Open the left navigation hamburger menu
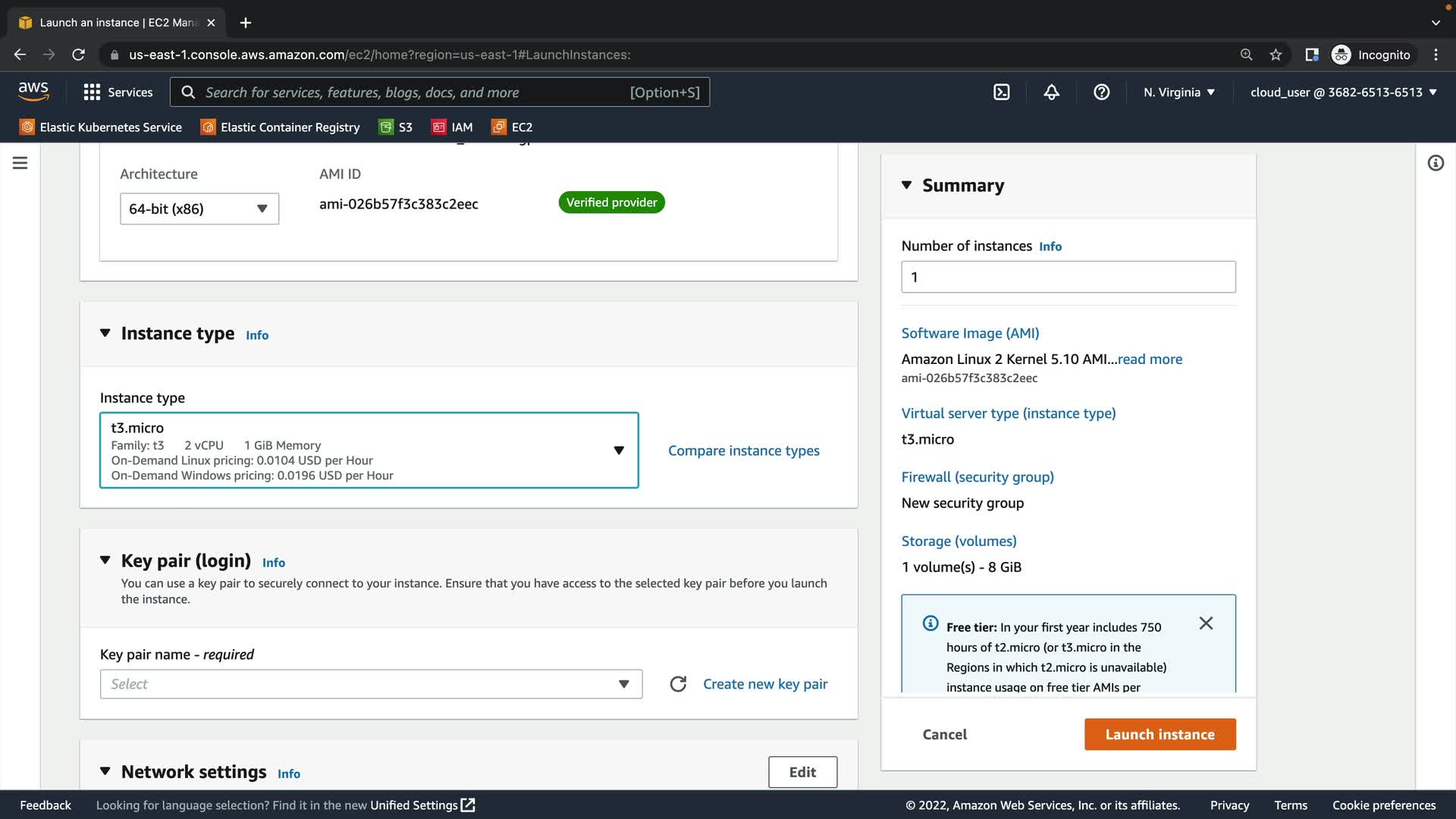 click(x=20, y=163)
